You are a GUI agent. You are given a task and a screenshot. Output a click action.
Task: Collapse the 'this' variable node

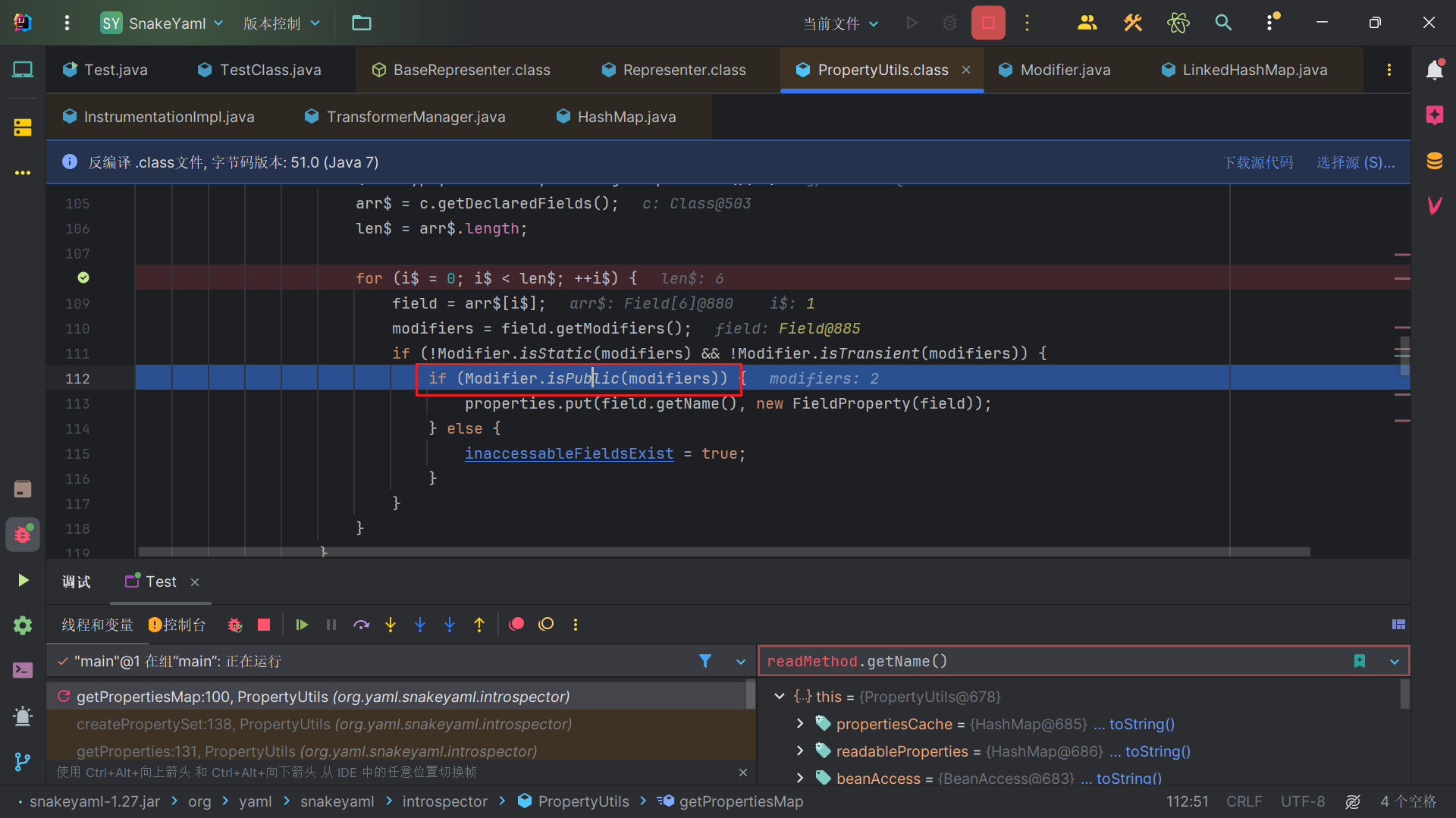(x=780, y=696)
